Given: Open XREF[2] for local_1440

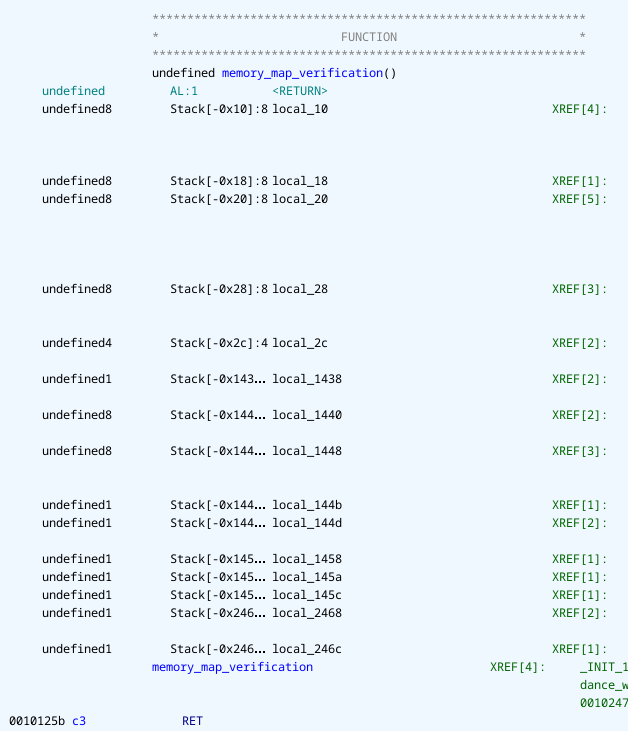Looking at the screenshot, I should point(579,415).
